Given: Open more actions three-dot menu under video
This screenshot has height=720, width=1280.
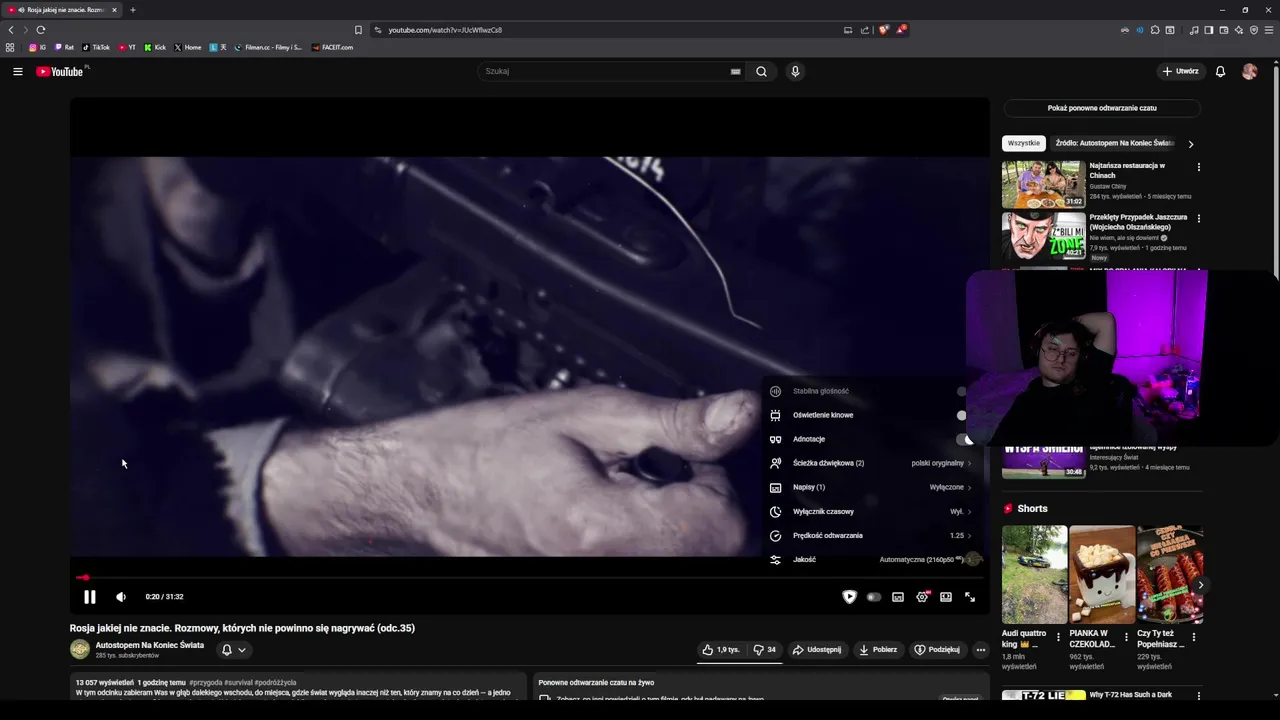Looking at the screenshot, I should click(980, 649).
